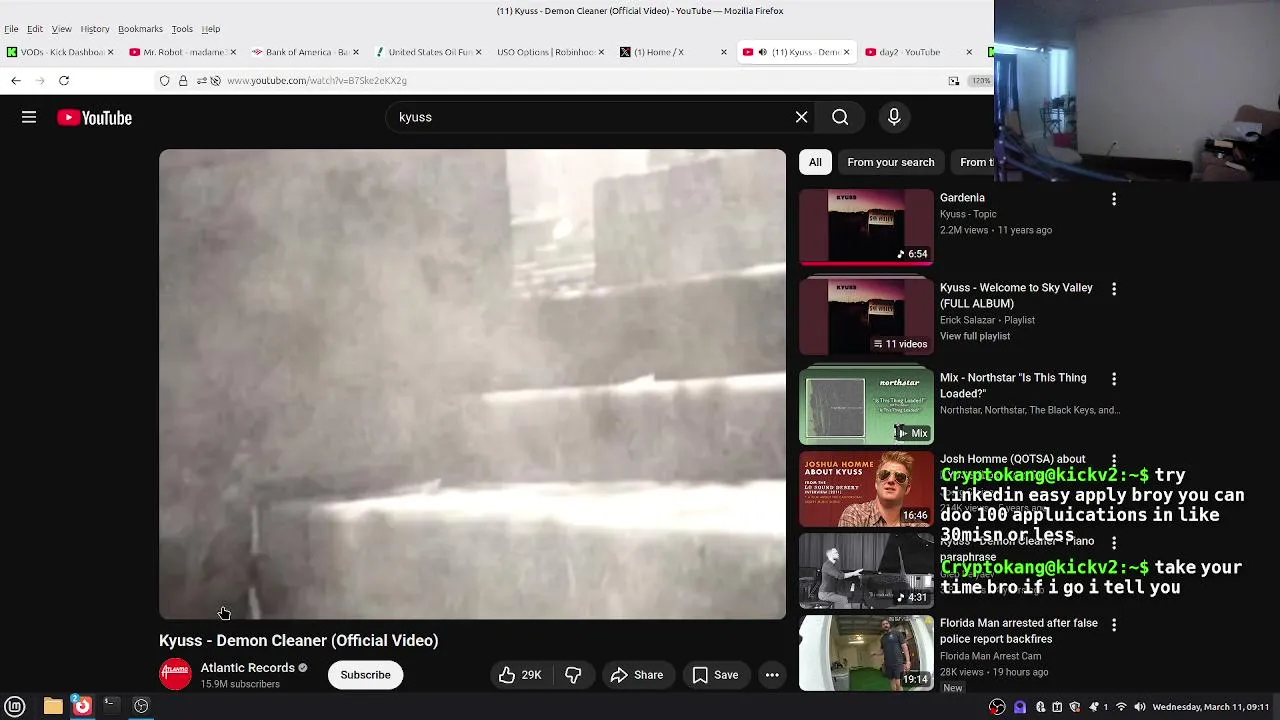Open the Gardenia video title
Viewport: 1280px width, 720px height.
click(962, 198)
